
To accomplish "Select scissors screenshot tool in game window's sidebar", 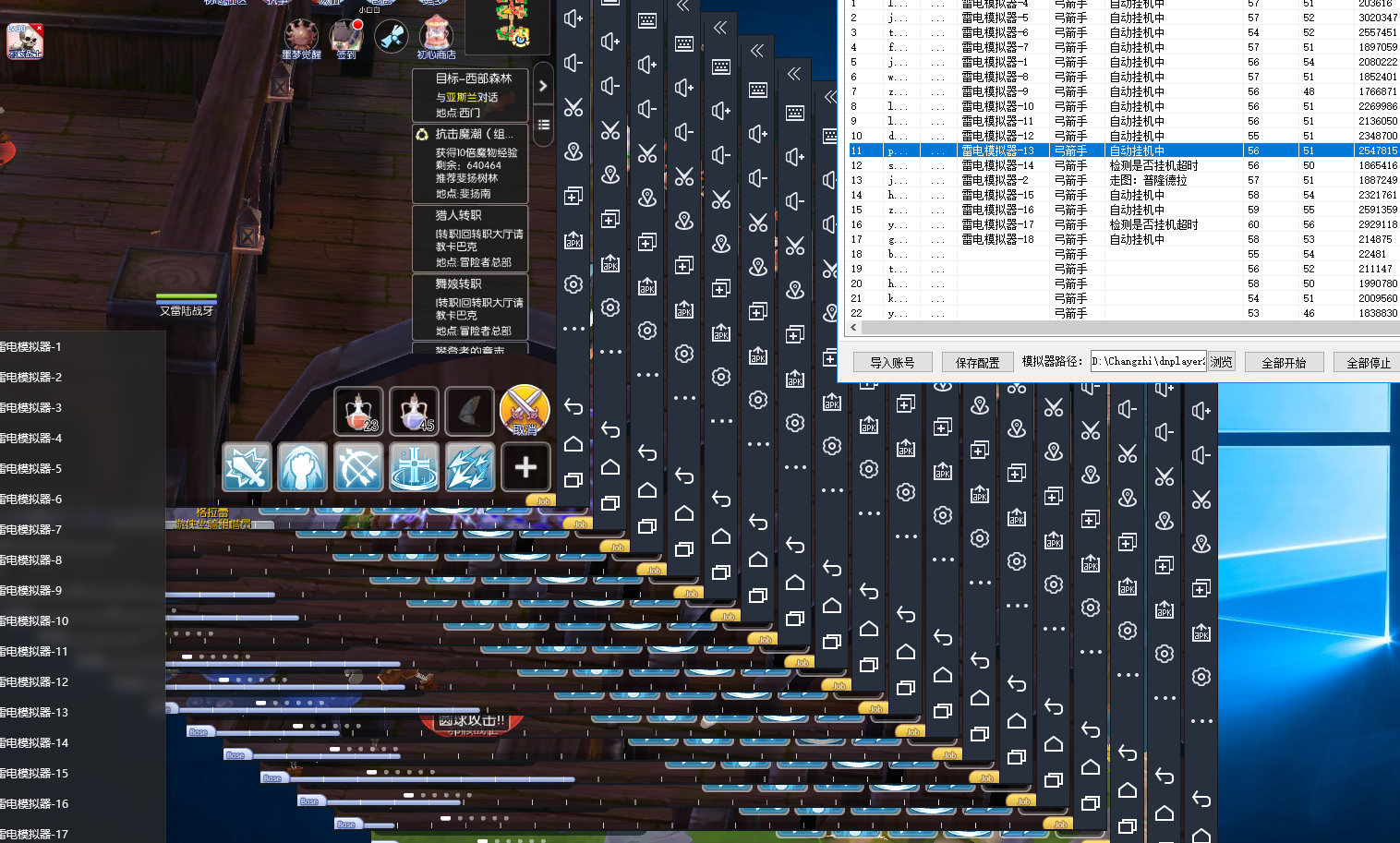I will (x=573, y=107).
